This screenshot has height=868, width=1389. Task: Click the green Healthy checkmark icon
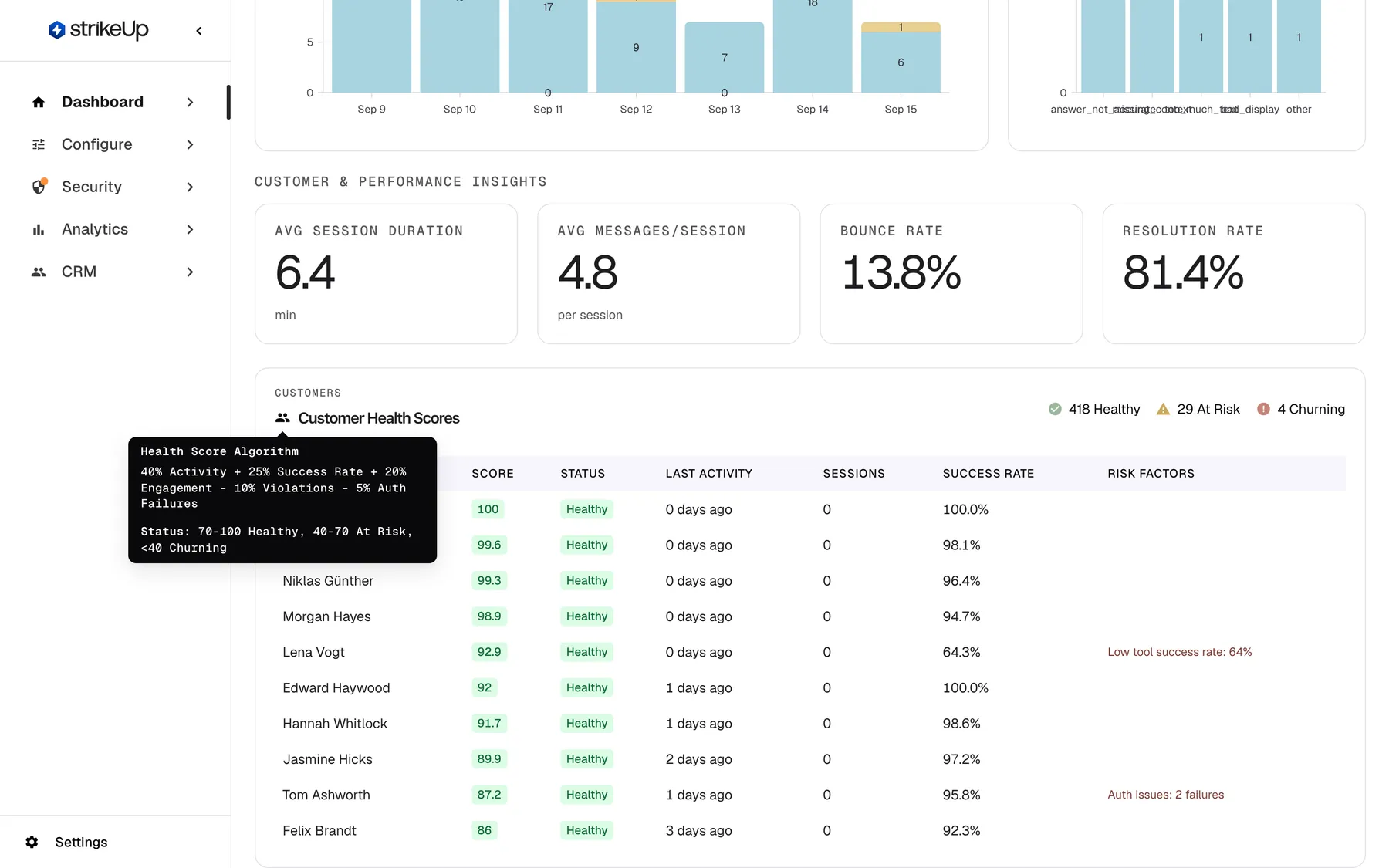(1055, 409)
